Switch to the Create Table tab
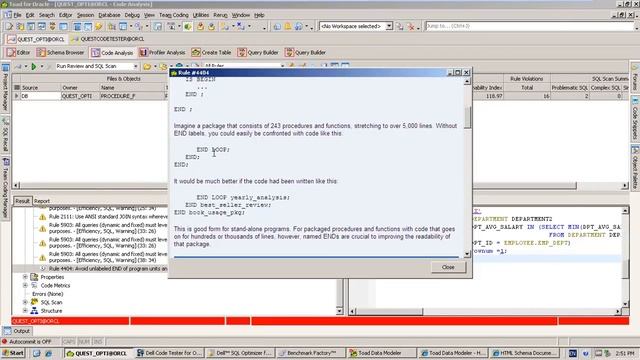 [211, 53]
